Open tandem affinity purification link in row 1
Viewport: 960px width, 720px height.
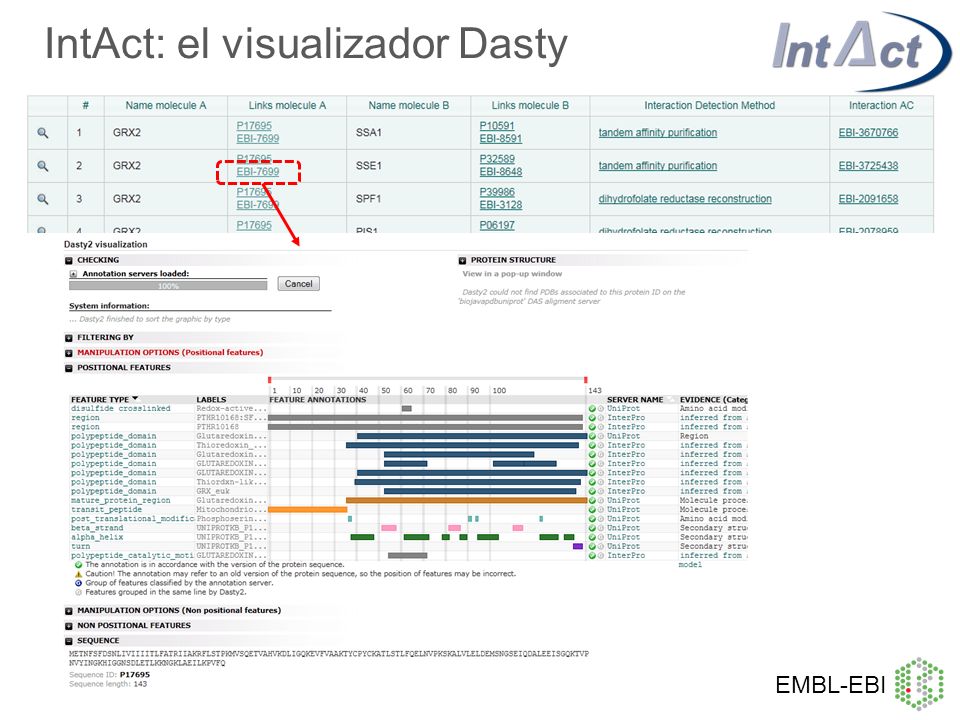pos(658,132)
